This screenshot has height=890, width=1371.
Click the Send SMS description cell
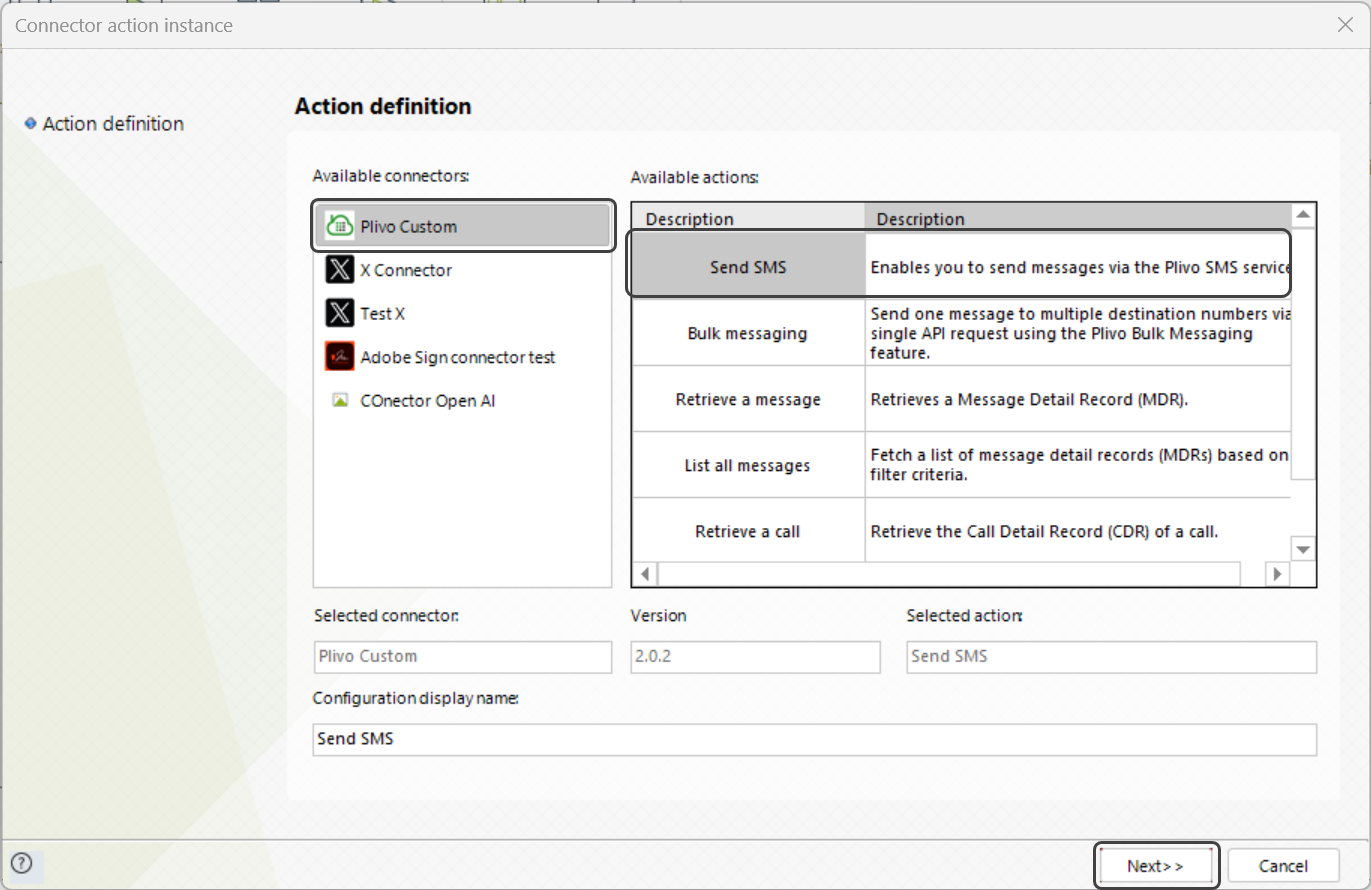pyautogui.click(x=1078, y=267)
